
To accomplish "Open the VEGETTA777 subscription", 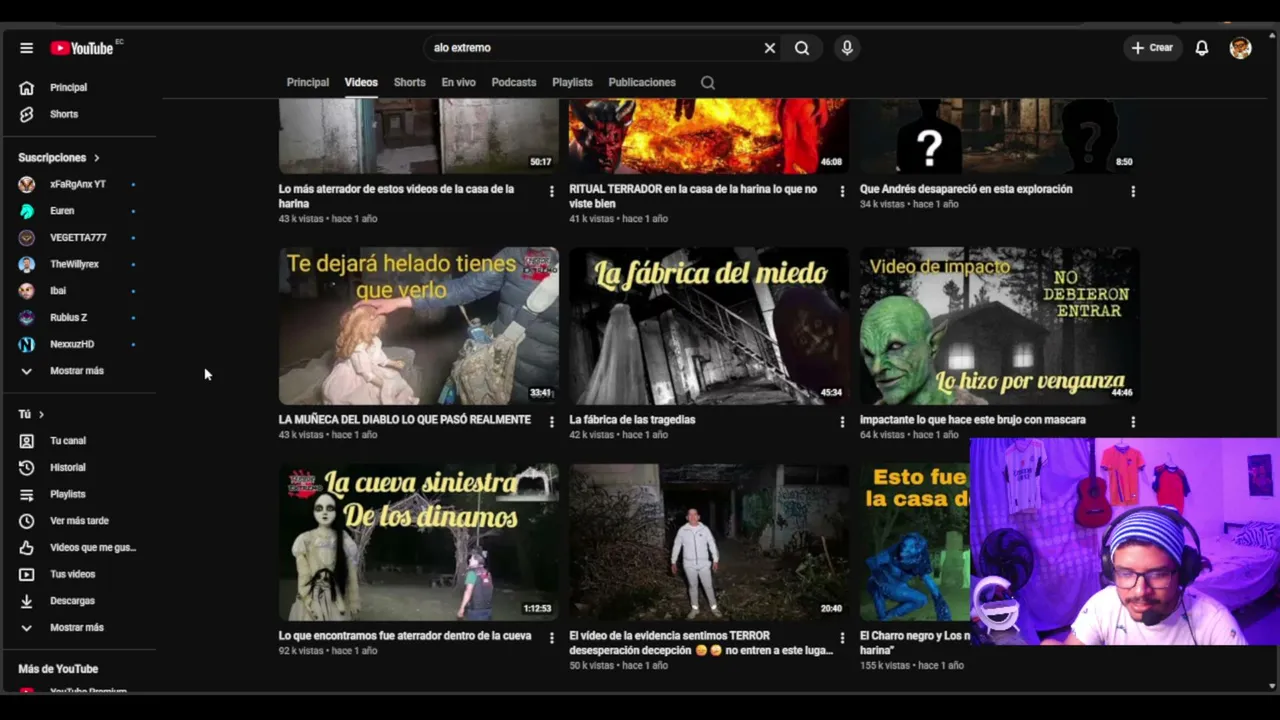I will tap(80, 238).
